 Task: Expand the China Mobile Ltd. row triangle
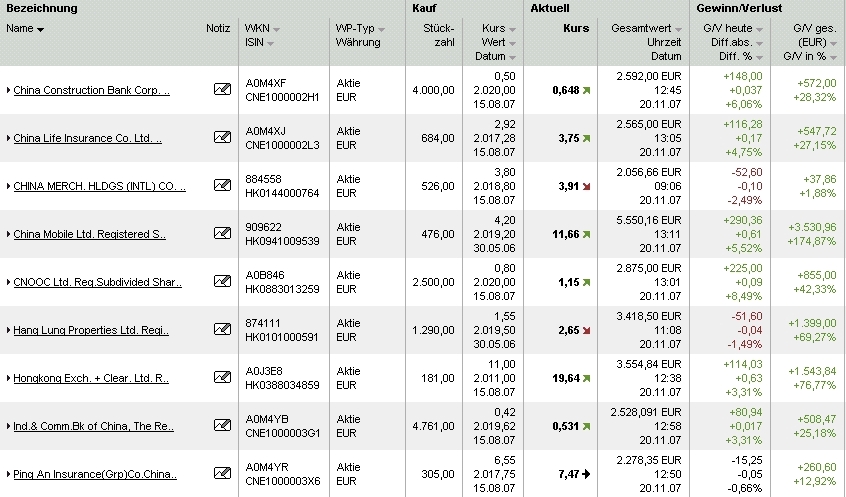8,235
